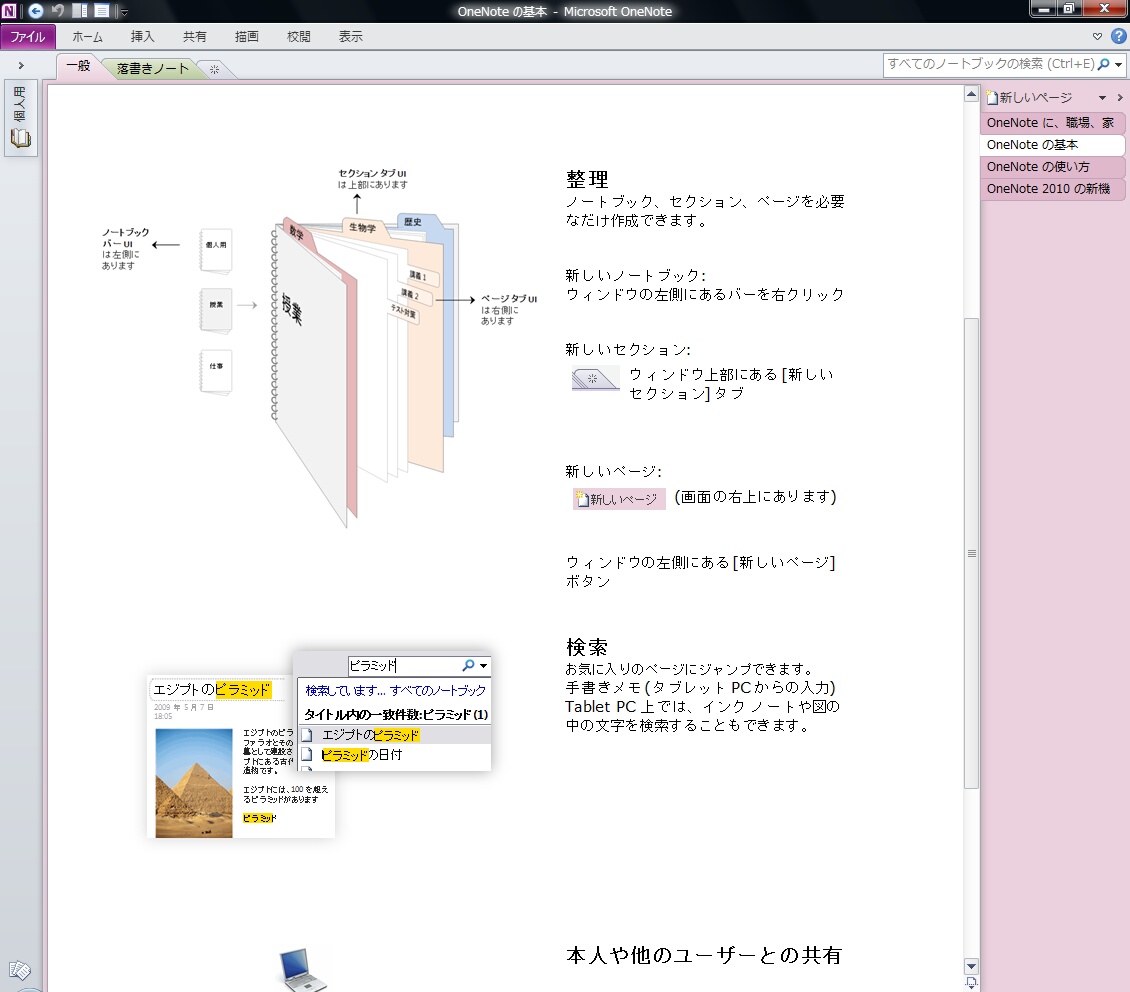
Task: Click the notebook diagram illustration
Action: 320,348
